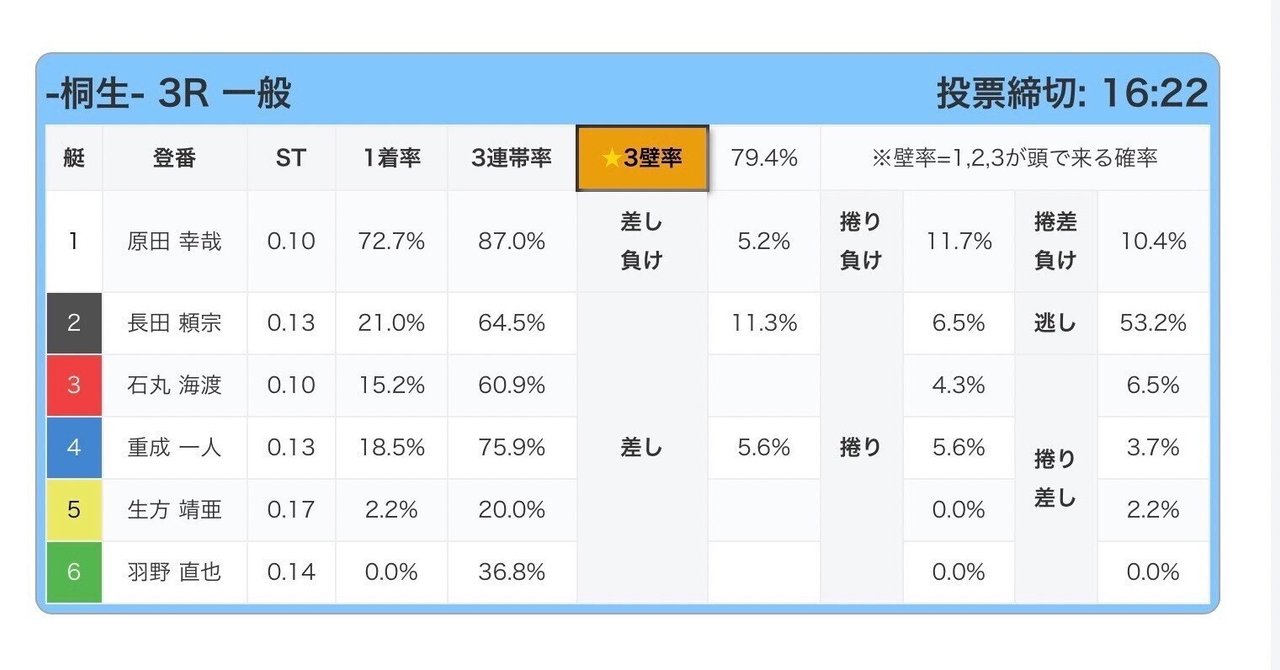This screenshot has width=1280, height=670.
Task: Click the white boat 1 cell
Action: click(74, 241)
